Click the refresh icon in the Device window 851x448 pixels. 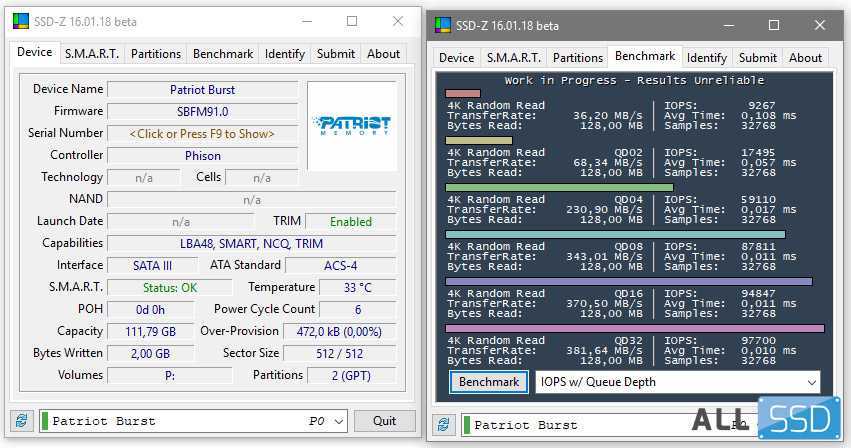[22, 421]
